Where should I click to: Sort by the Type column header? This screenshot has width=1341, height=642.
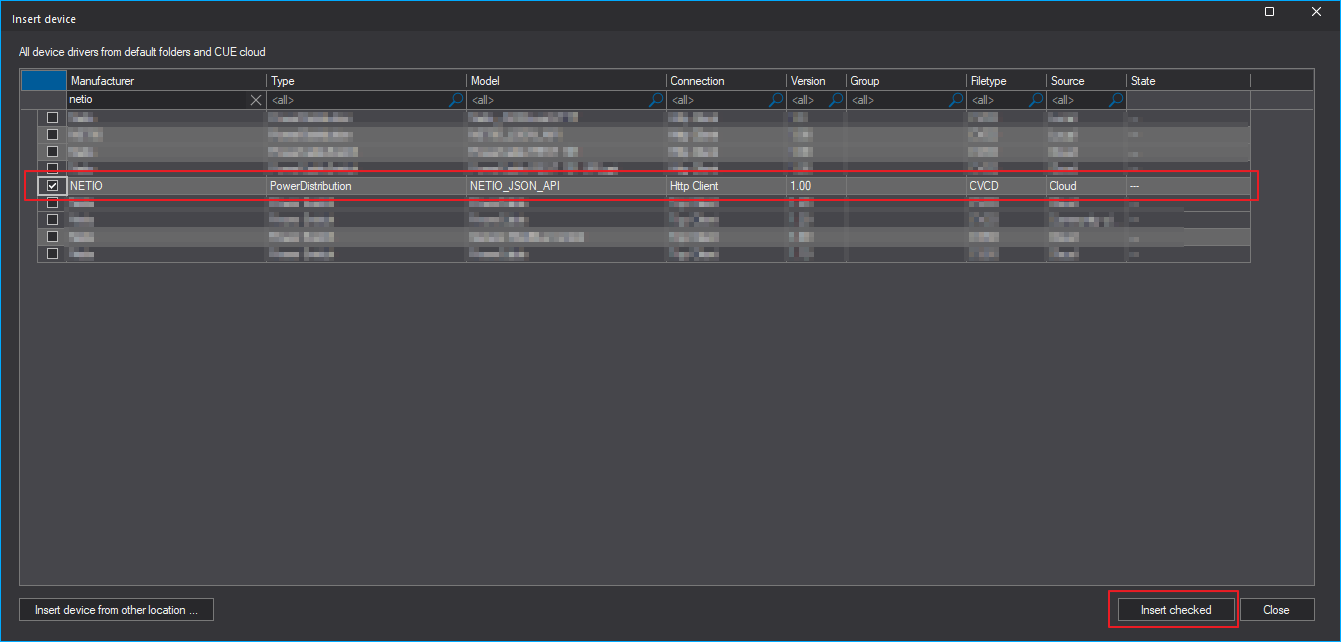pos(366,81)
